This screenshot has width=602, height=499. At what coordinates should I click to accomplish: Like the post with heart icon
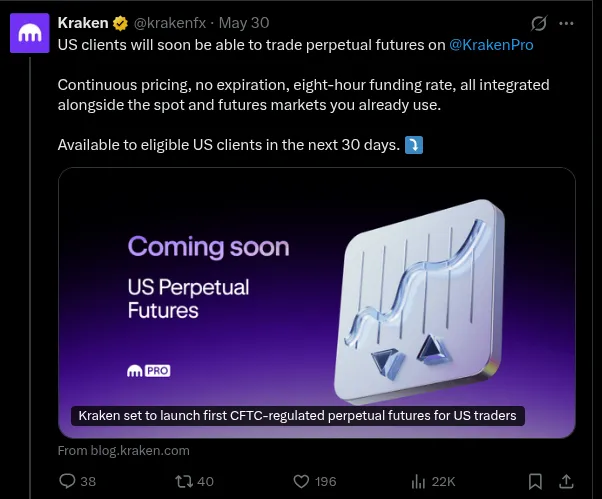click(x=301, y=481)
